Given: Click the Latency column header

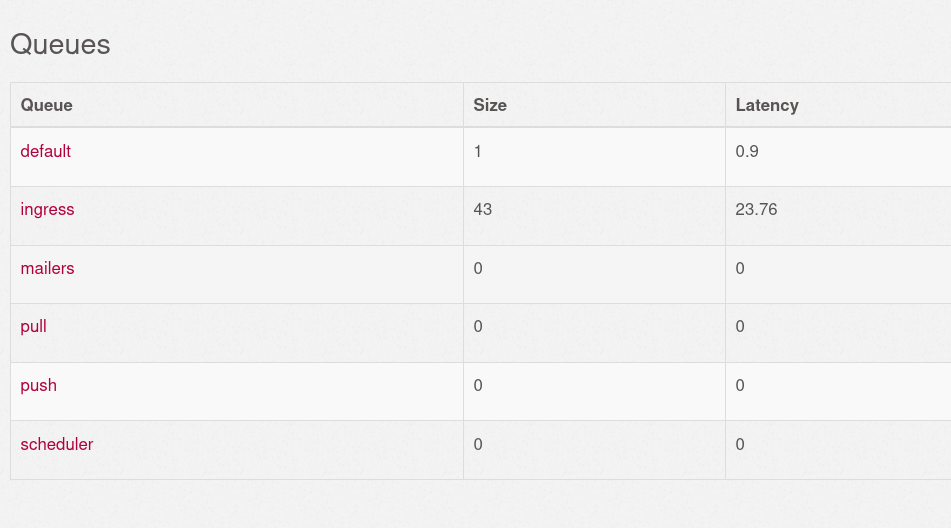Looking at the screenshot, I should point(767,105).
